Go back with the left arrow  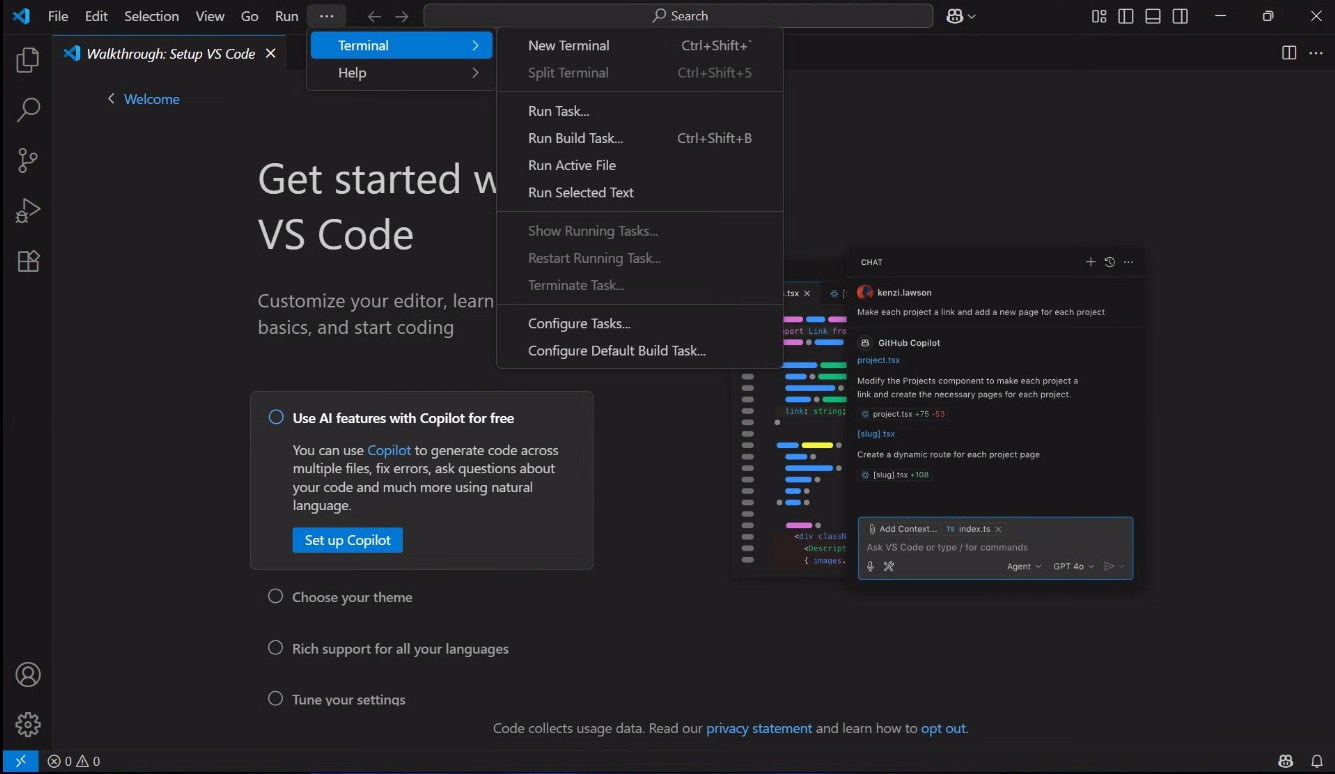374,16
